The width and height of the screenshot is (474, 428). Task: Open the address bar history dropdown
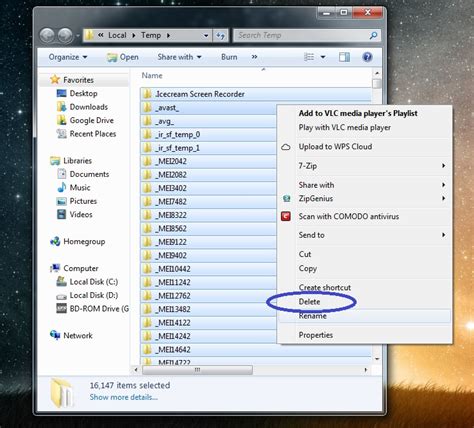pos(206,35)
